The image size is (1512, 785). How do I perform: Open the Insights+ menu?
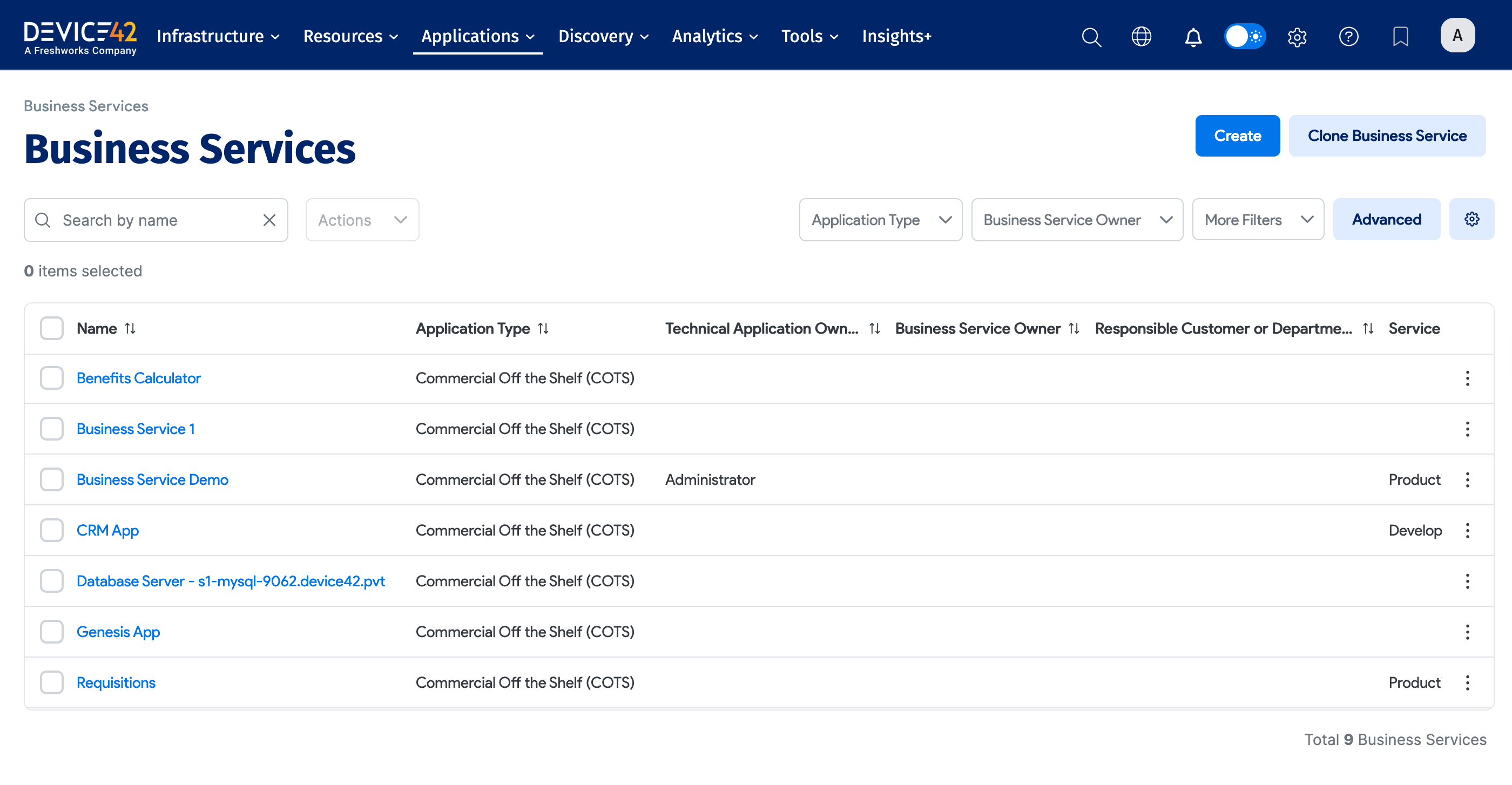[896, 36]
